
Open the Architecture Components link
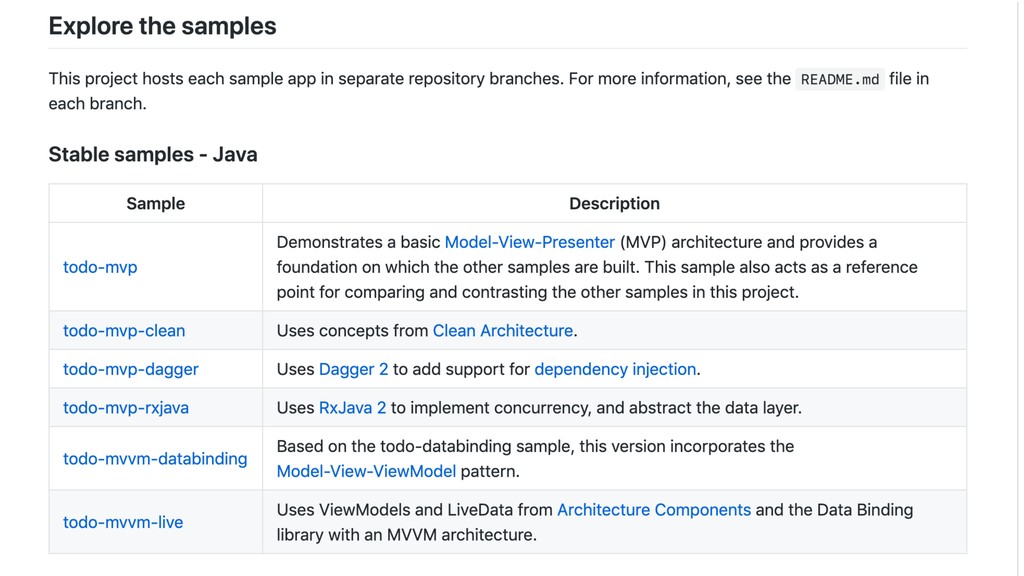point(654,510)
